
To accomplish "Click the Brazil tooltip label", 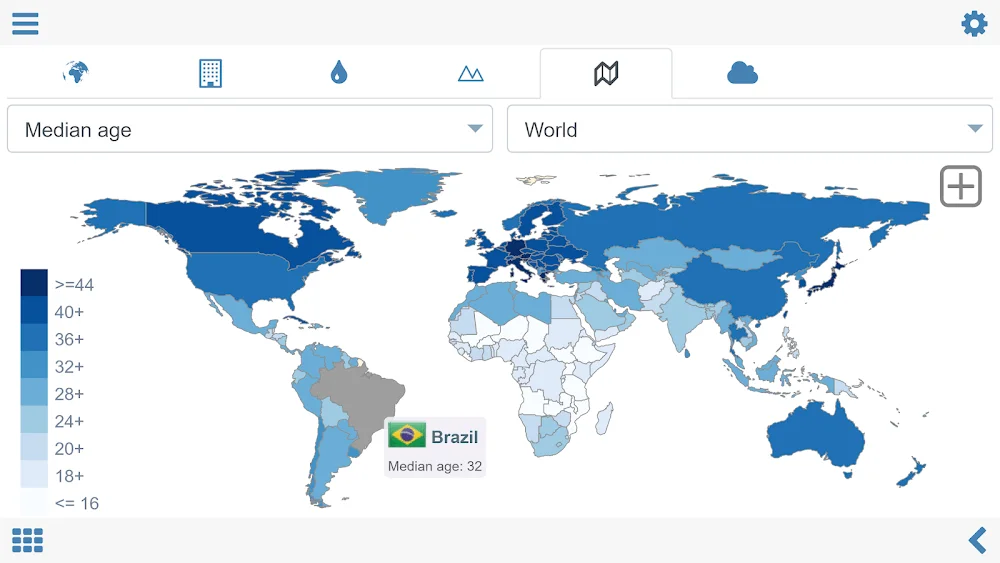I will (x=454, y=437).
